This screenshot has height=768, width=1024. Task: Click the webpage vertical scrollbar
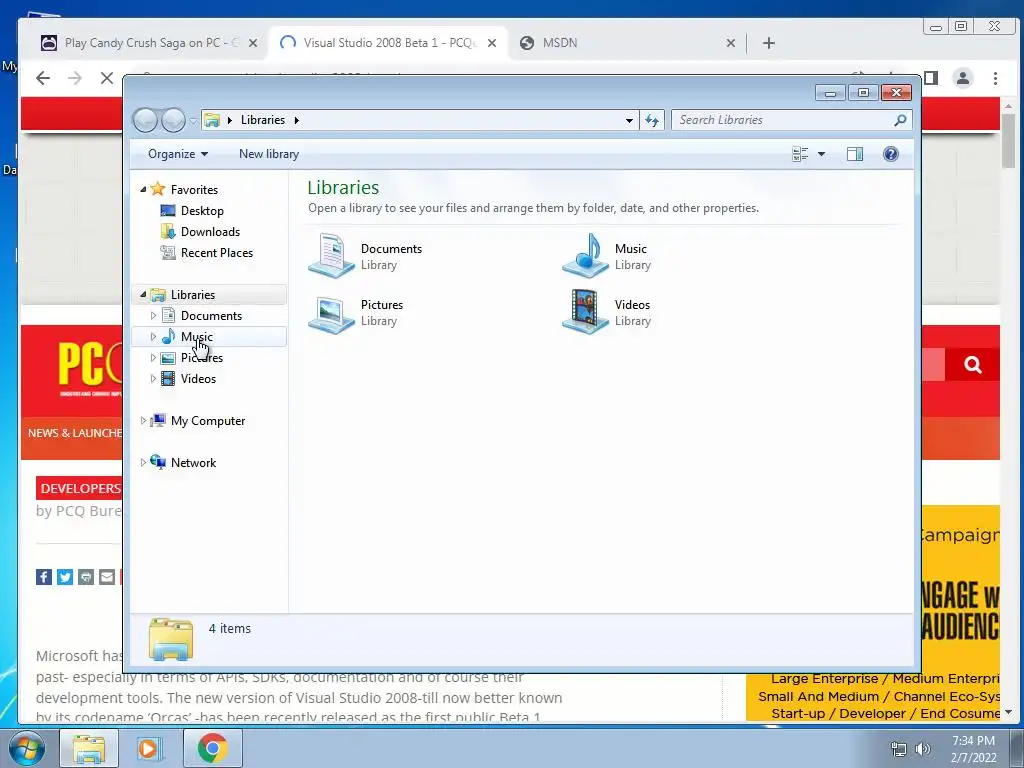1008,140
